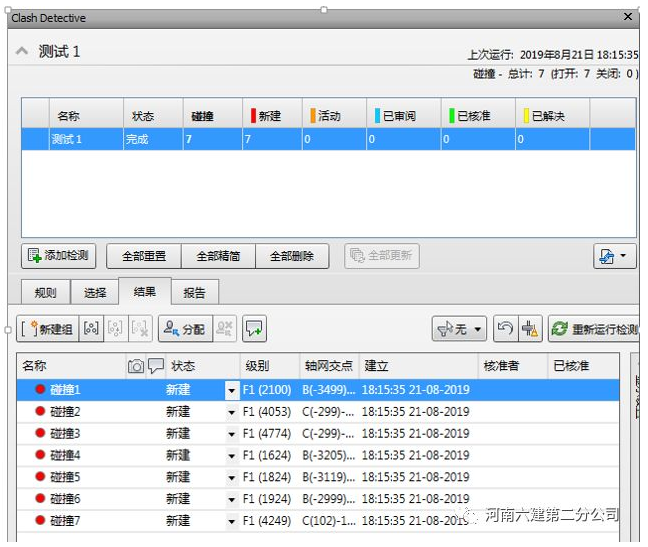Switch to the 结果 results tab
The height and width of the screenshot is (547, 648).
[145, 292]
